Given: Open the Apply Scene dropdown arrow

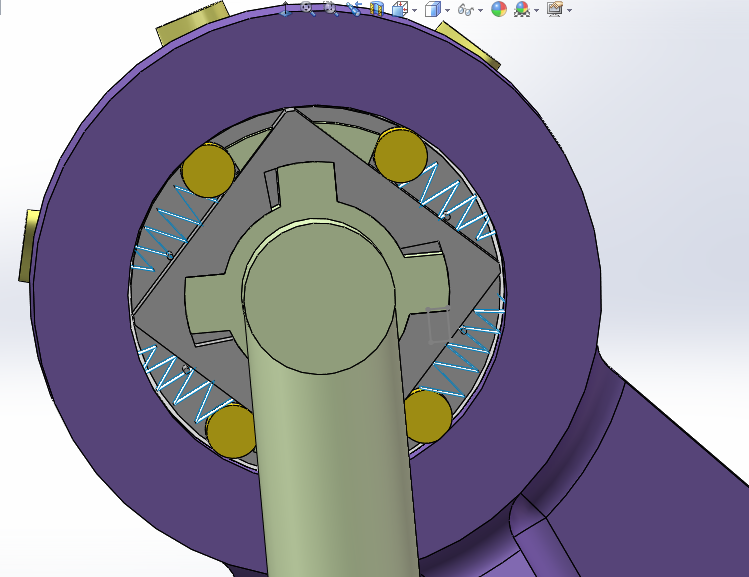Looking at the screenshot, I should (x=536, y=10).
